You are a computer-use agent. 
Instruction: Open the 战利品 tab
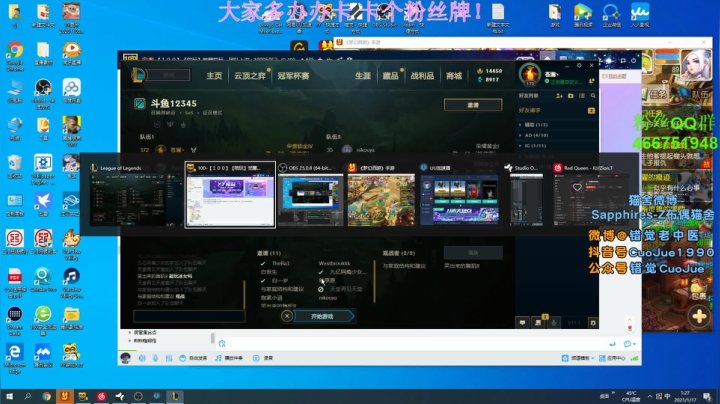click(422, 76)
